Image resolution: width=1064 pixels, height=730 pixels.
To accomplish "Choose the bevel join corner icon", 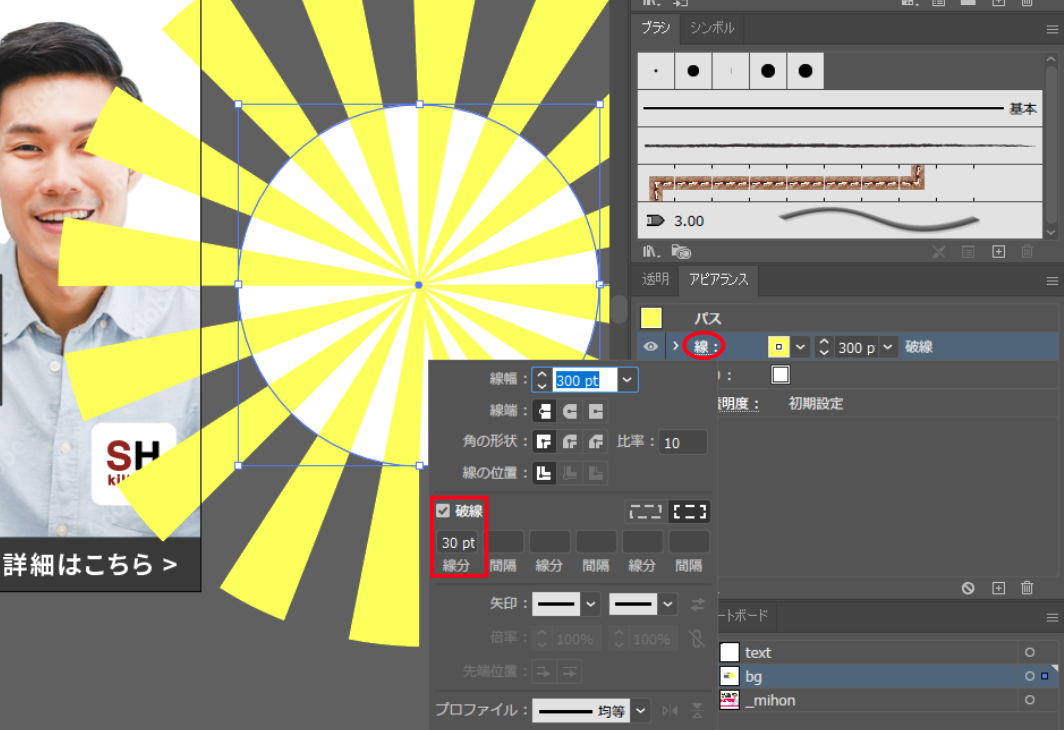I will pos(596,442).
